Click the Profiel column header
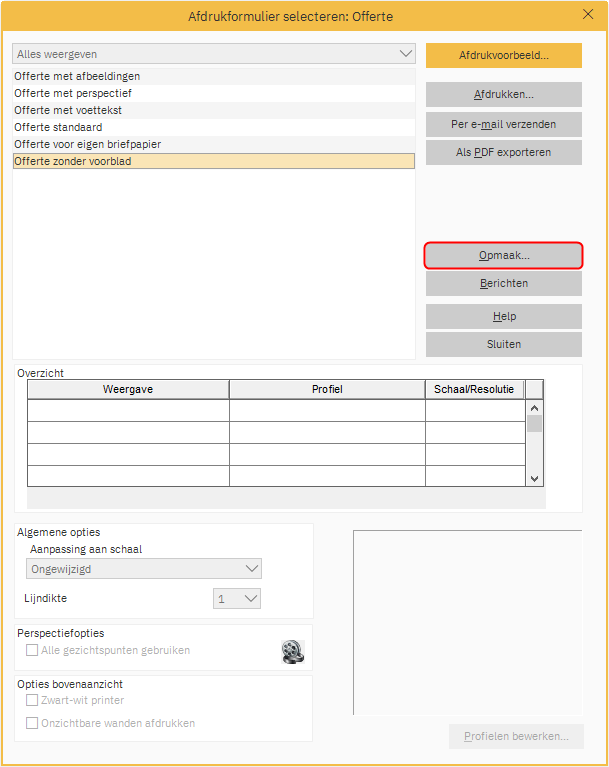609x767 pixels. pyautogui.click(x=327, y=389)
